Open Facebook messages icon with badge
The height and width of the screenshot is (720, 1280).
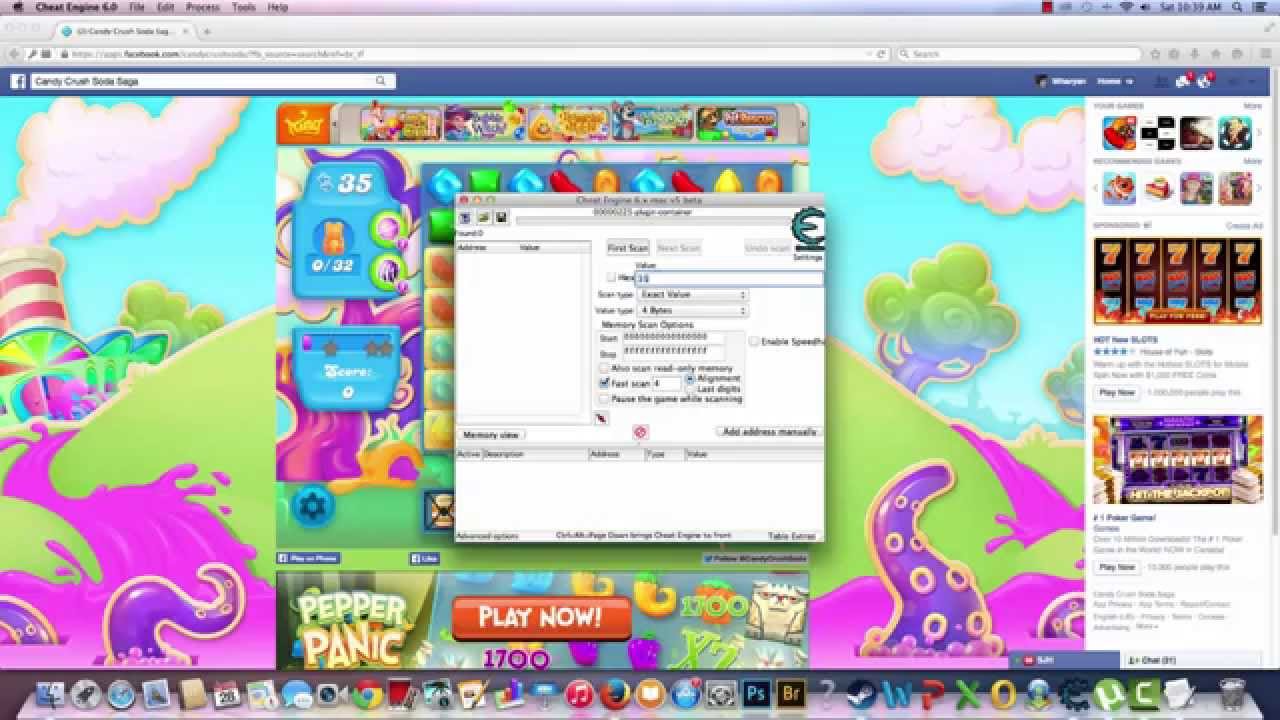coord(1184,81)
